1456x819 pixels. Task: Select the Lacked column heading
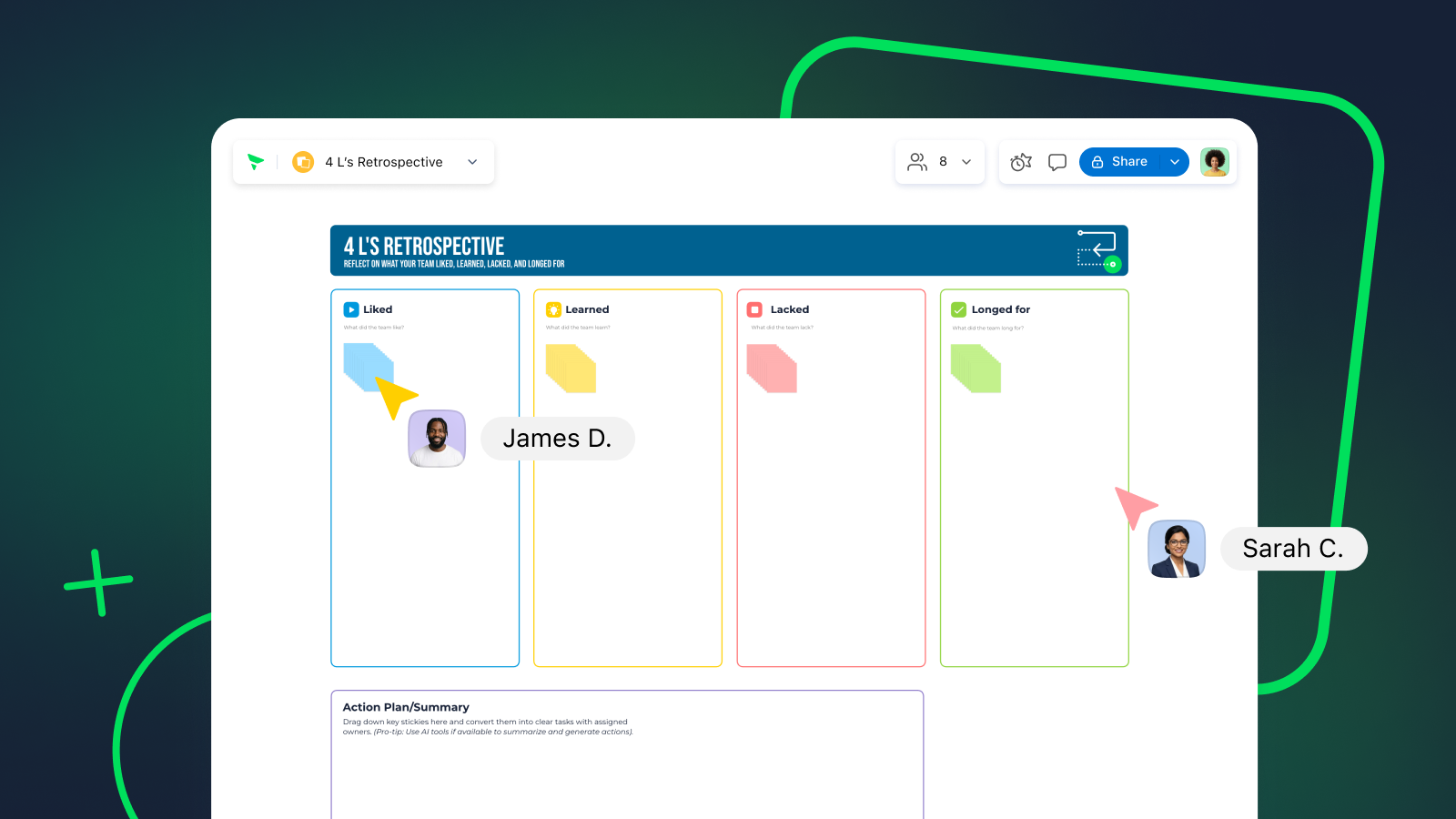tap(790, 309)
